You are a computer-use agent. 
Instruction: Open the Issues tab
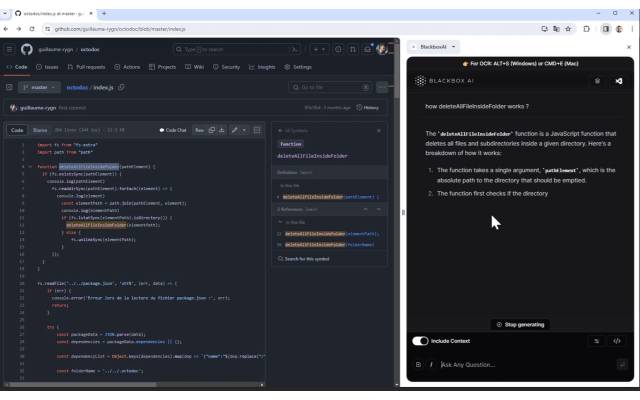pyautogui.click(x=47, y=67)
